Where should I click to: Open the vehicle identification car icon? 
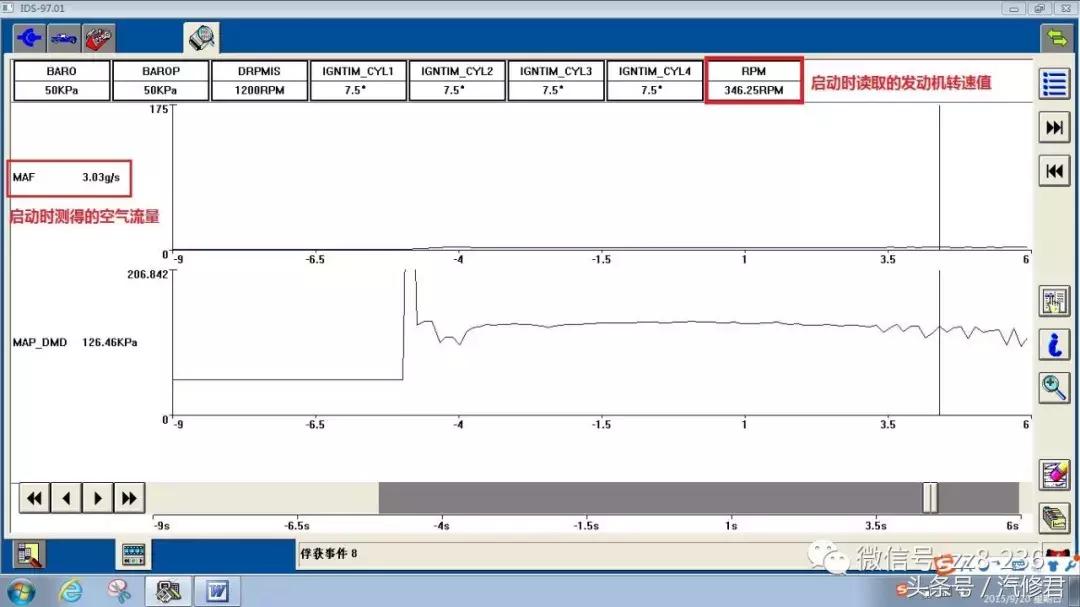64,38
